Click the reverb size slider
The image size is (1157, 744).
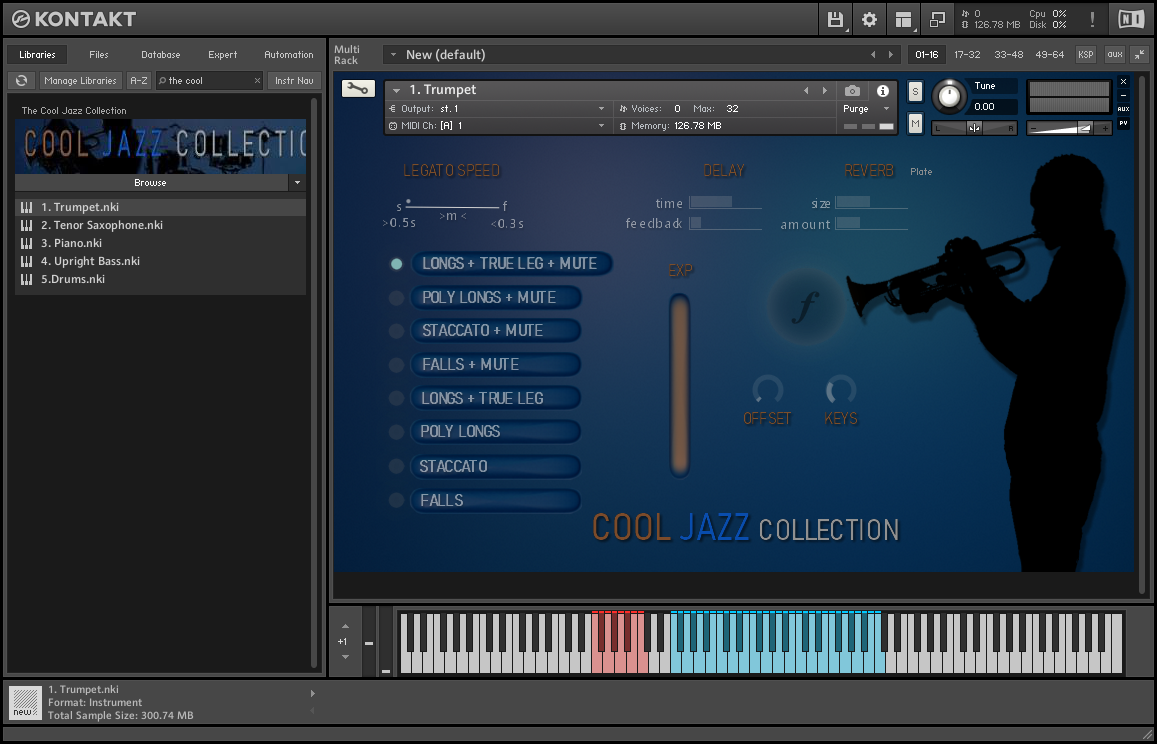(871, 202)
